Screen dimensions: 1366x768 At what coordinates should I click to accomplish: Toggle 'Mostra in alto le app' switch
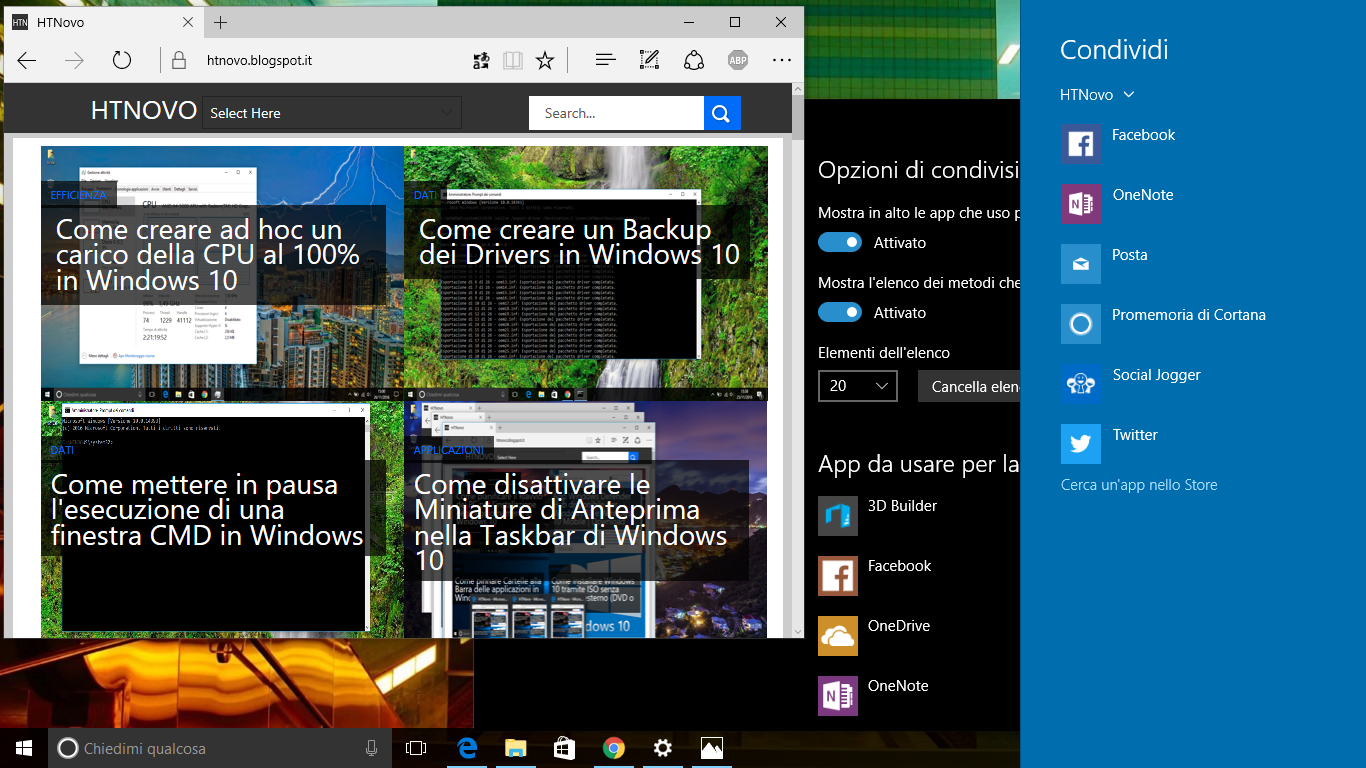(x=840, y=242)
